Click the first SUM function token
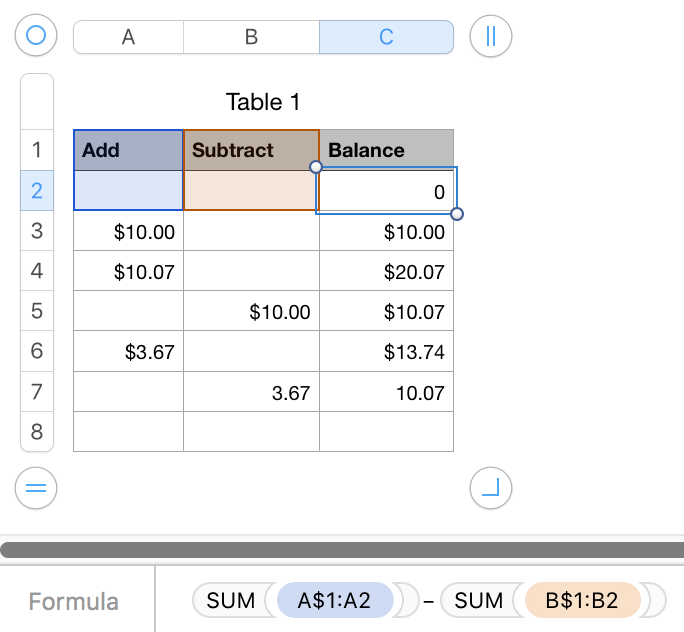The height and width of the screenshot is (632, 684). (x=230, y=600)
